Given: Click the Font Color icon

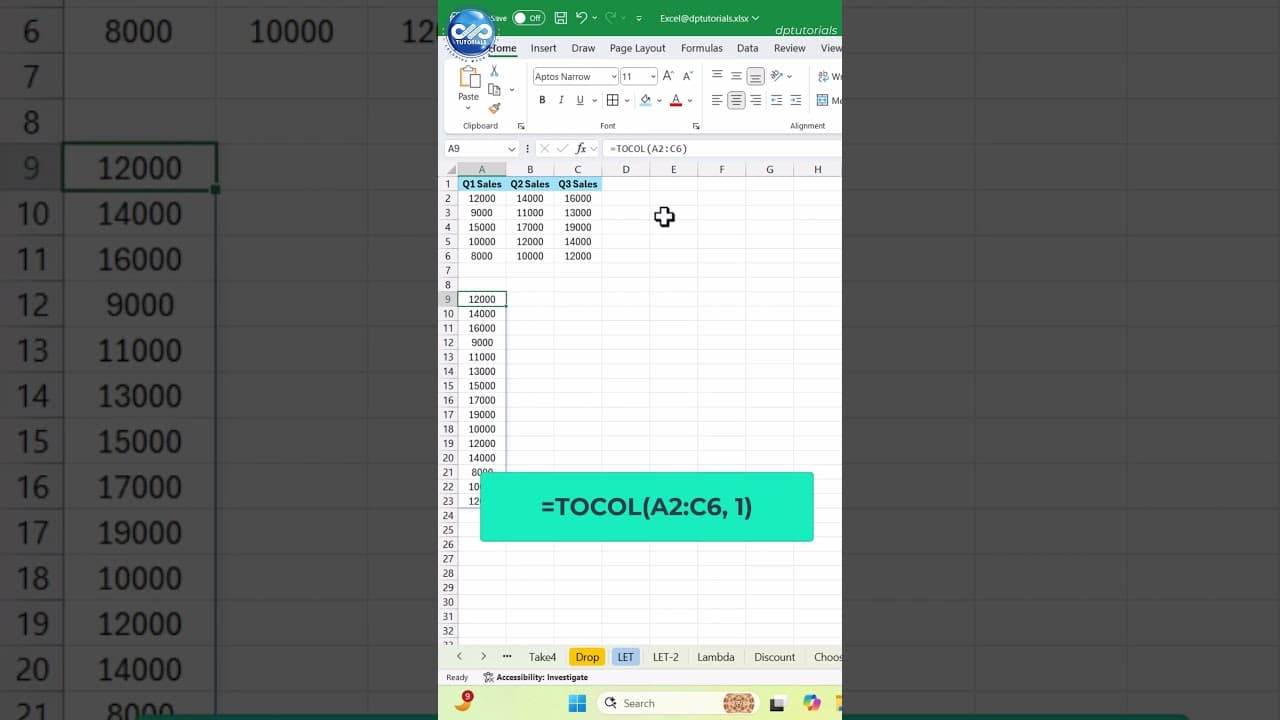Looking at the screenshot, I should [676, 100].
